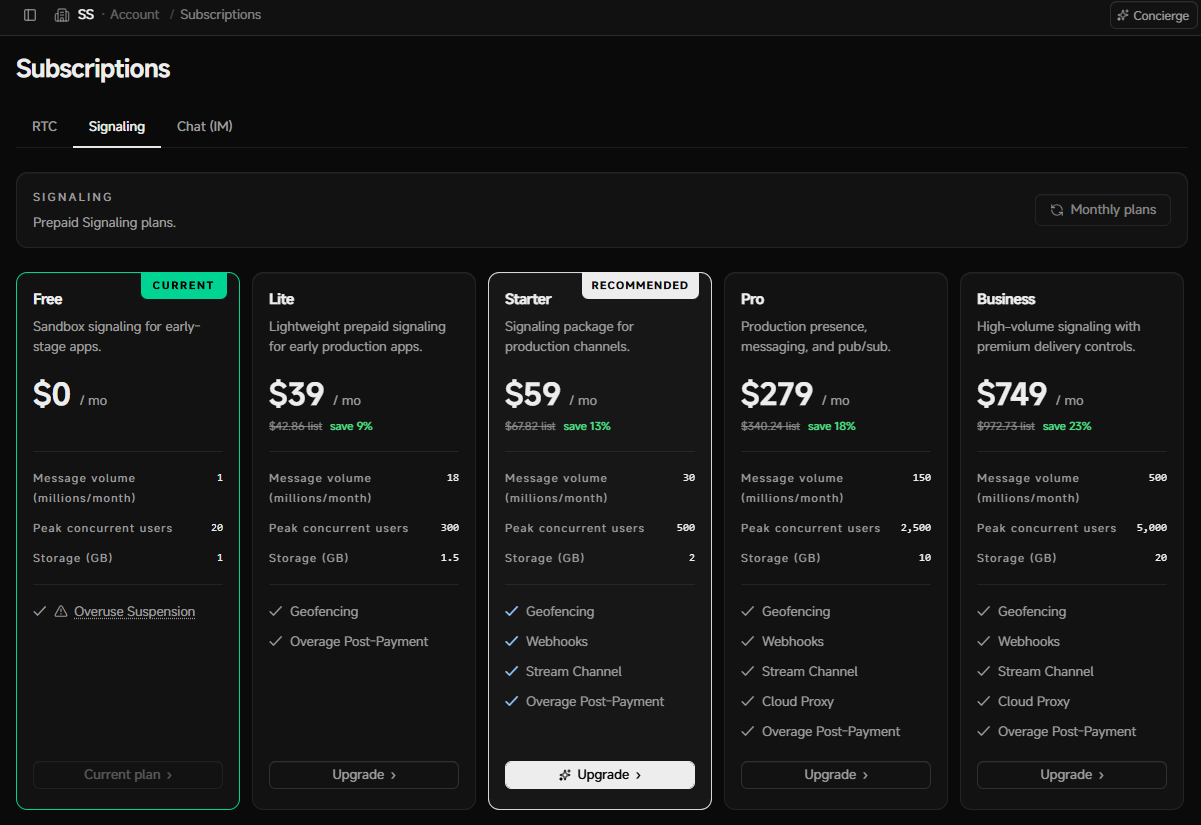The width and height of the screenshot is (1201, 825).
Task: Click the $0 price on Free plan
Action: click(52, 395)
